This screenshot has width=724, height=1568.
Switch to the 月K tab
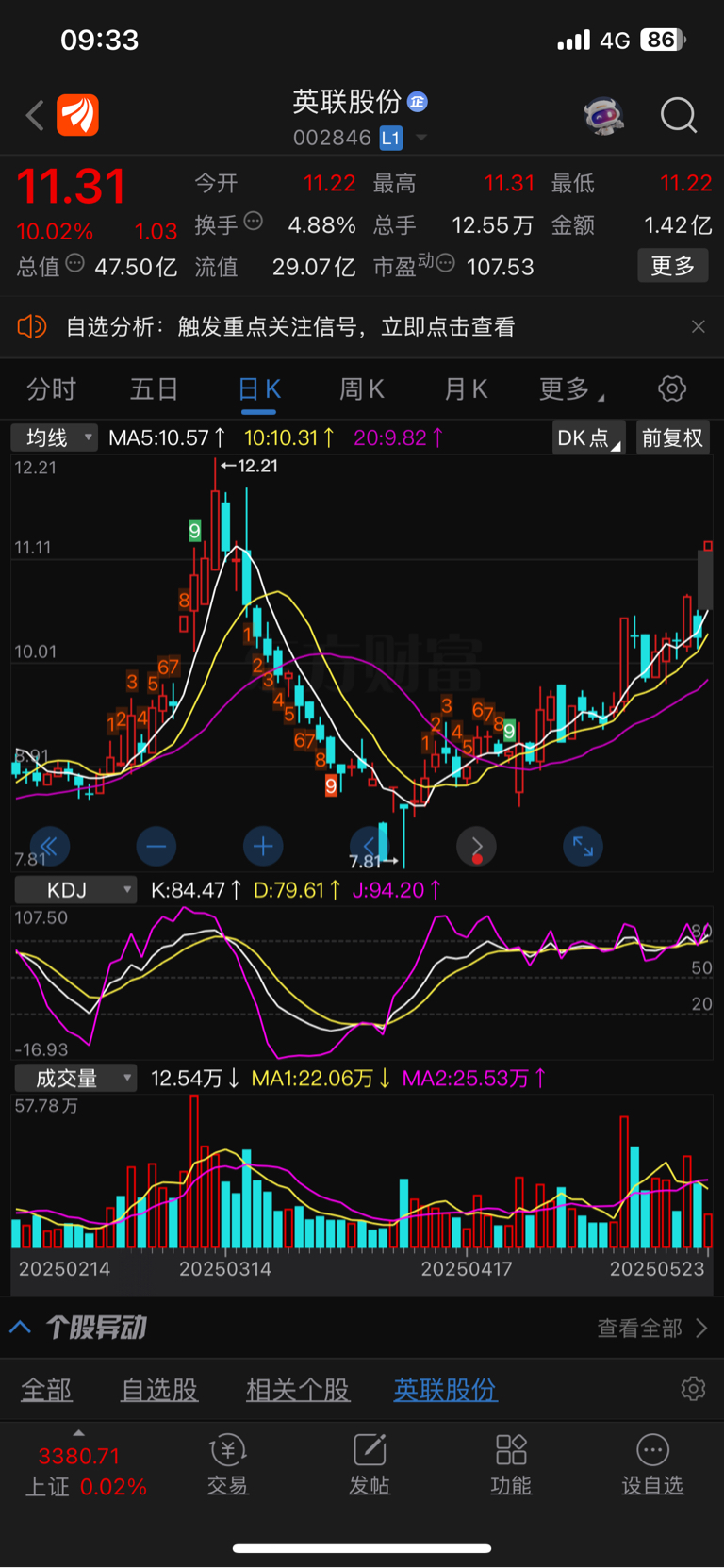click(466, 389)
